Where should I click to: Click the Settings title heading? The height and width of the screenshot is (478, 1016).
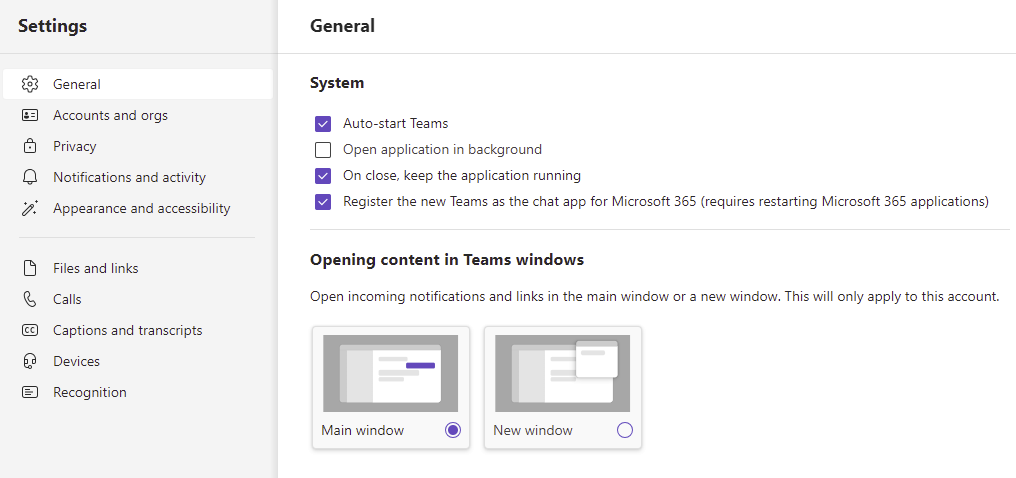[52, 26]
